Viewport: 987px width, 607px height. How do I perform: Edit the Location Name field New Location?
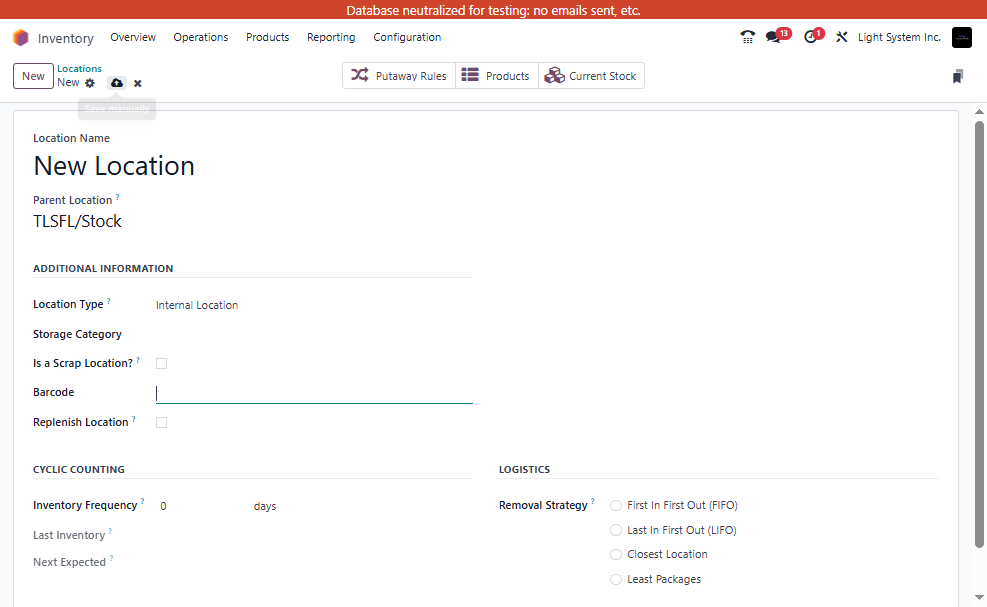coord(252,166)
